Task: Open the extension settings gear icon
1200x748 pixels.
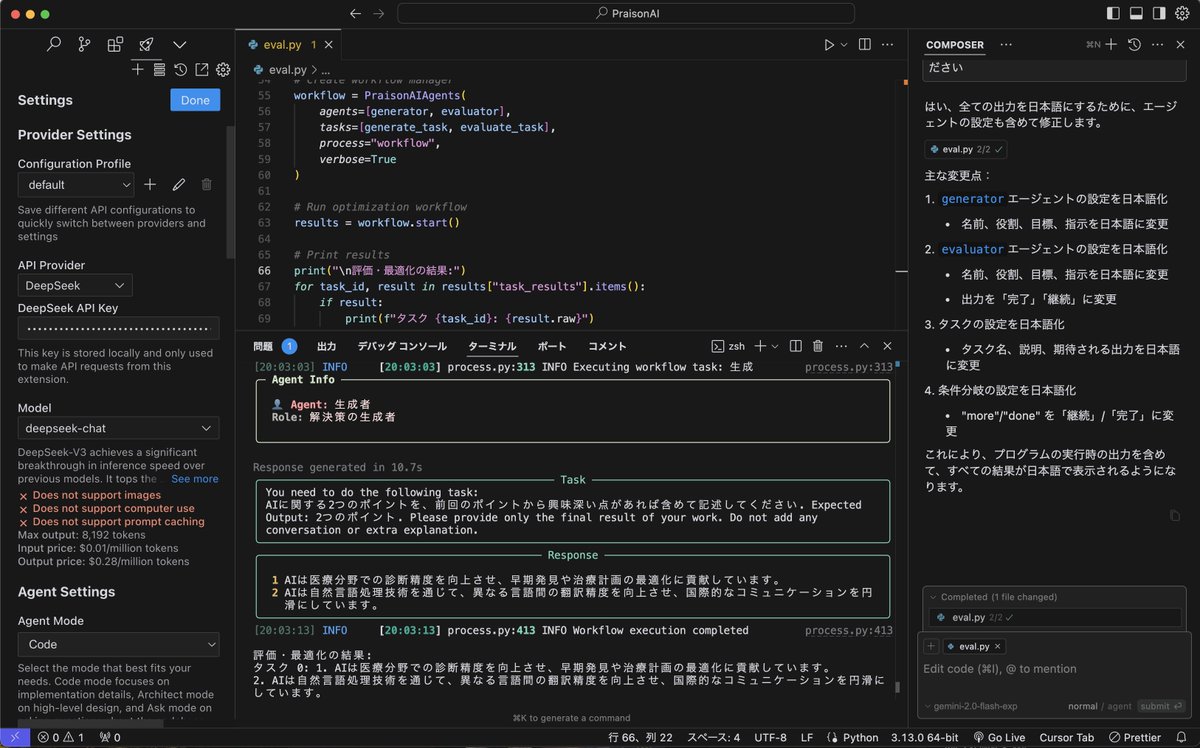Action: click(x=223, y=69)
